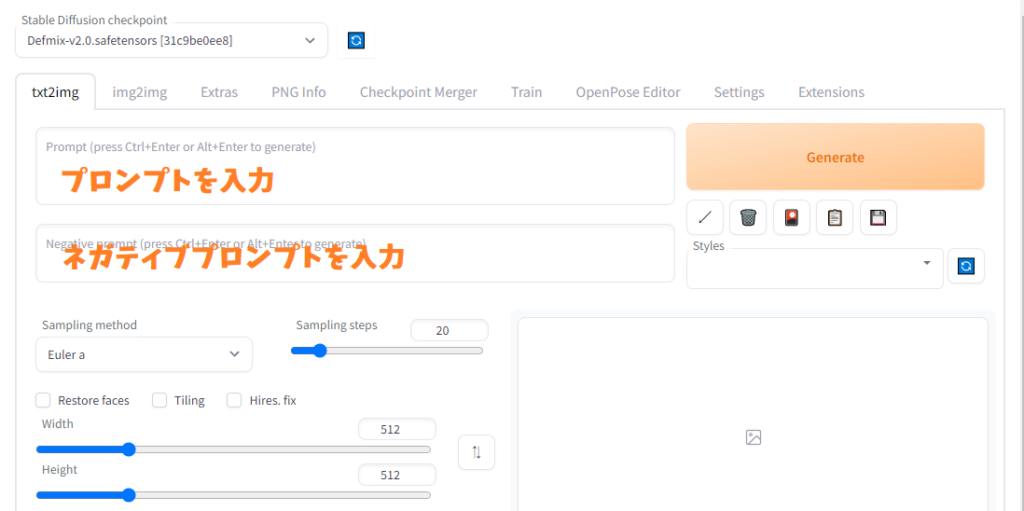Open extra networks with the red card icon

[x=791, y=217]
